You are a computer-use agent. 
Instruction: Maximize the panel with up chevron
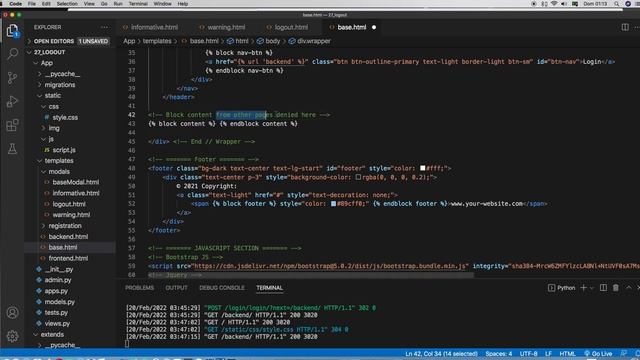point(629,288)
